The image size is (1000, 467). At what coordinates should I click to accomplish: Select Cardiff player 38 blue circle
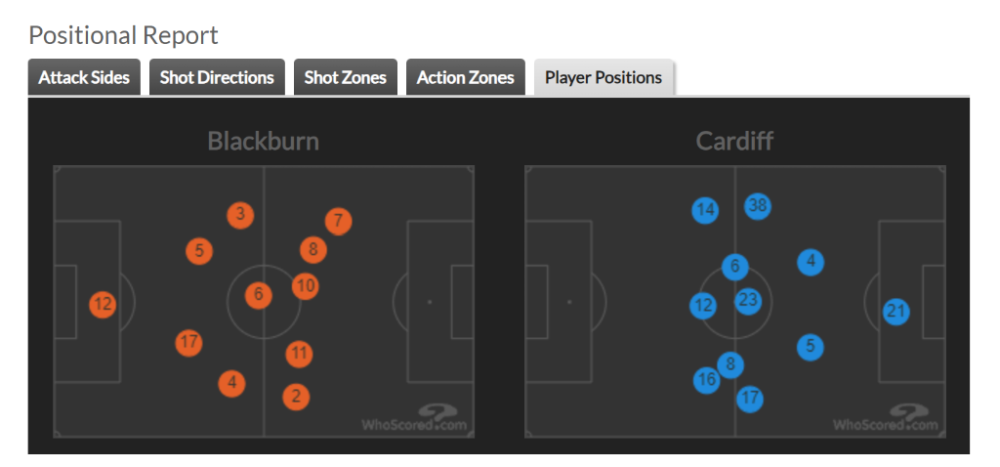point(758,206)
